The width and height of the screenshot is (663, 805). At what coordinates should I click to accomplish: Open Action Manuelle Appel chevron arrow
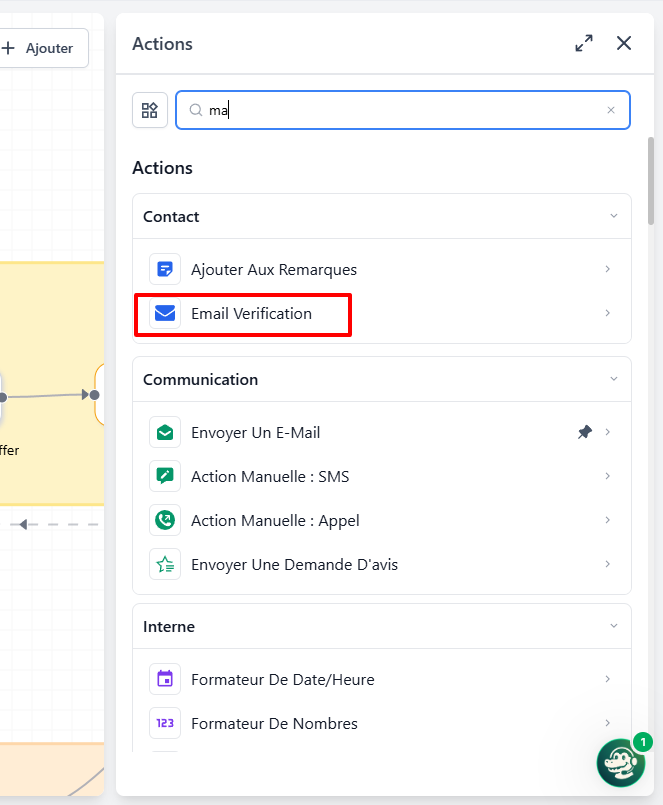[x=608, y=520]
